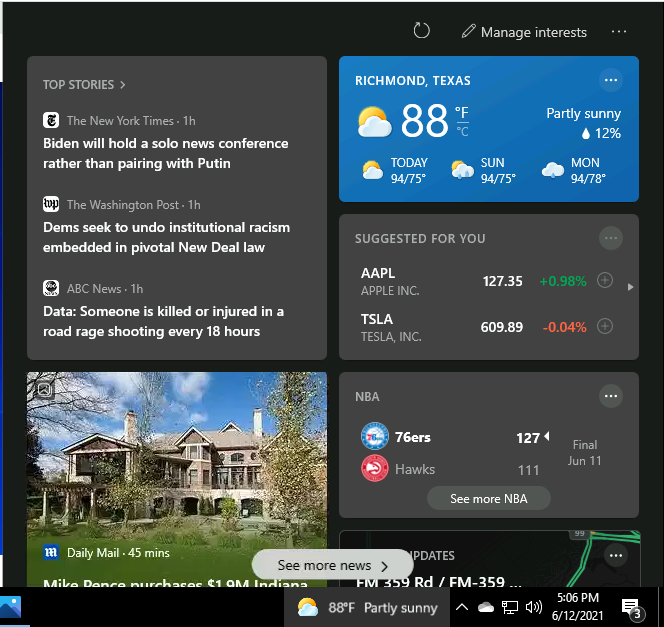Expand Top Stories section

click(84, 85)
